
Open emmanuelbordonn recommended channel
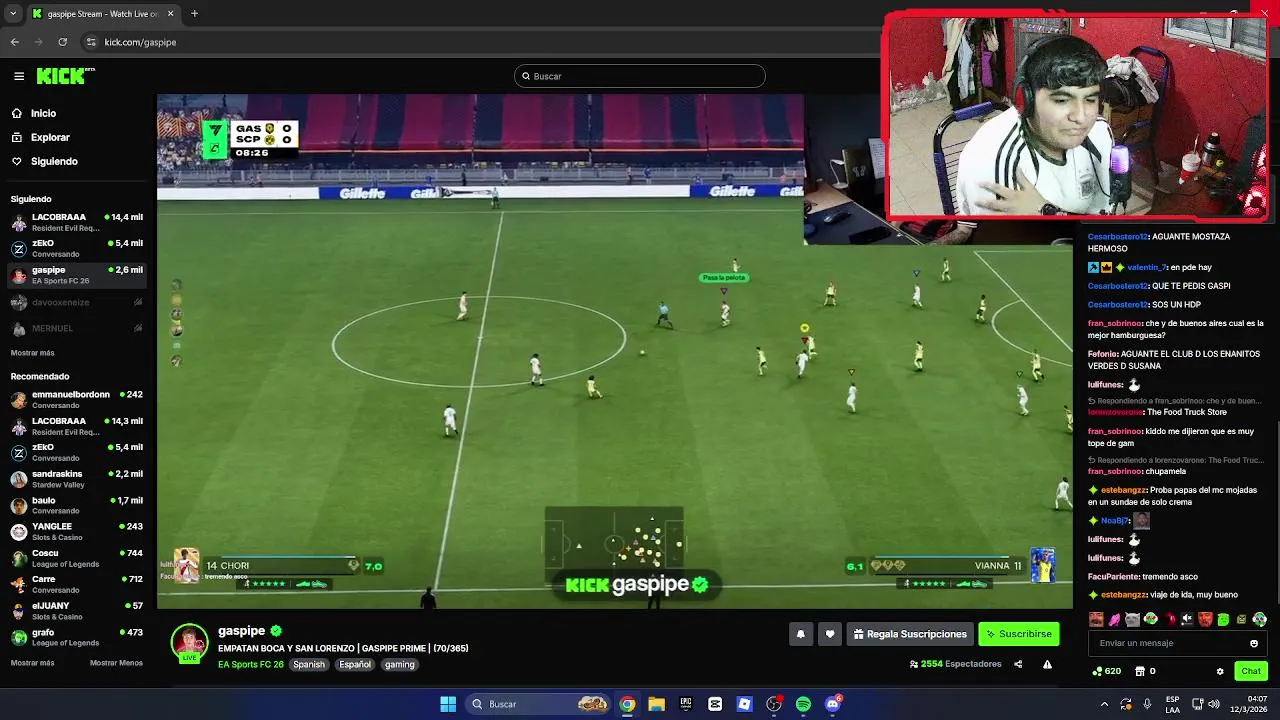(x=77, y=399)
